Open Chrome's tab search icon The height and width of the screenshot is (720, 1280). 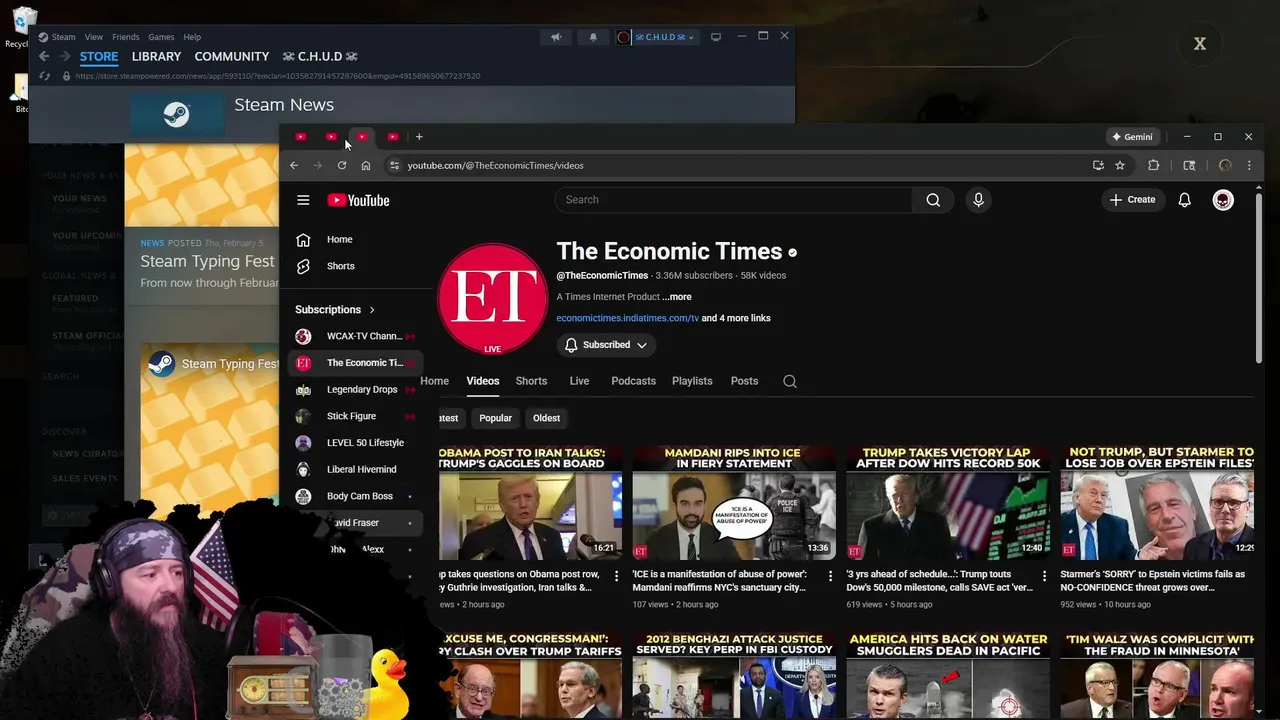point(1189,165)
